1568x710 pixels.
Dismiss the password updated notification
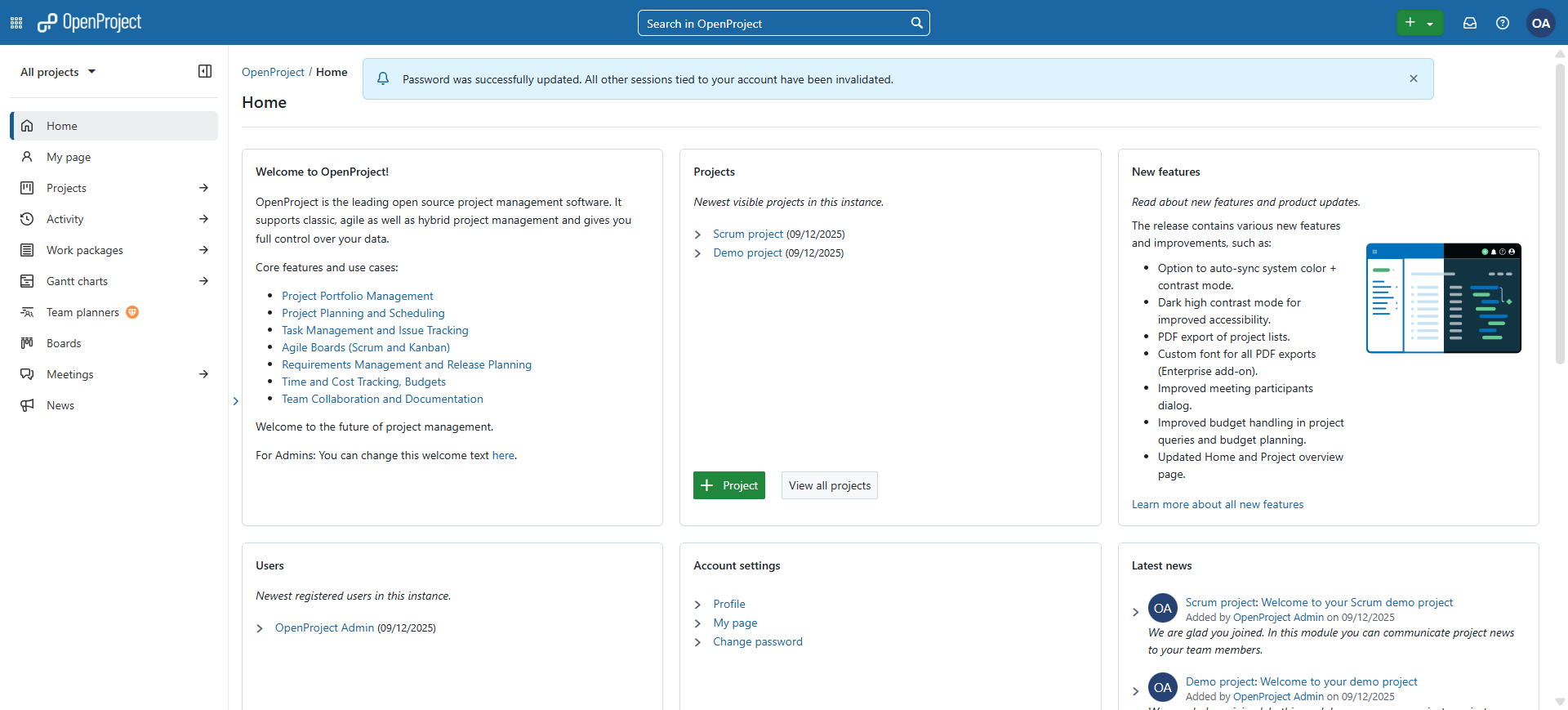(x=1414, y=78)
